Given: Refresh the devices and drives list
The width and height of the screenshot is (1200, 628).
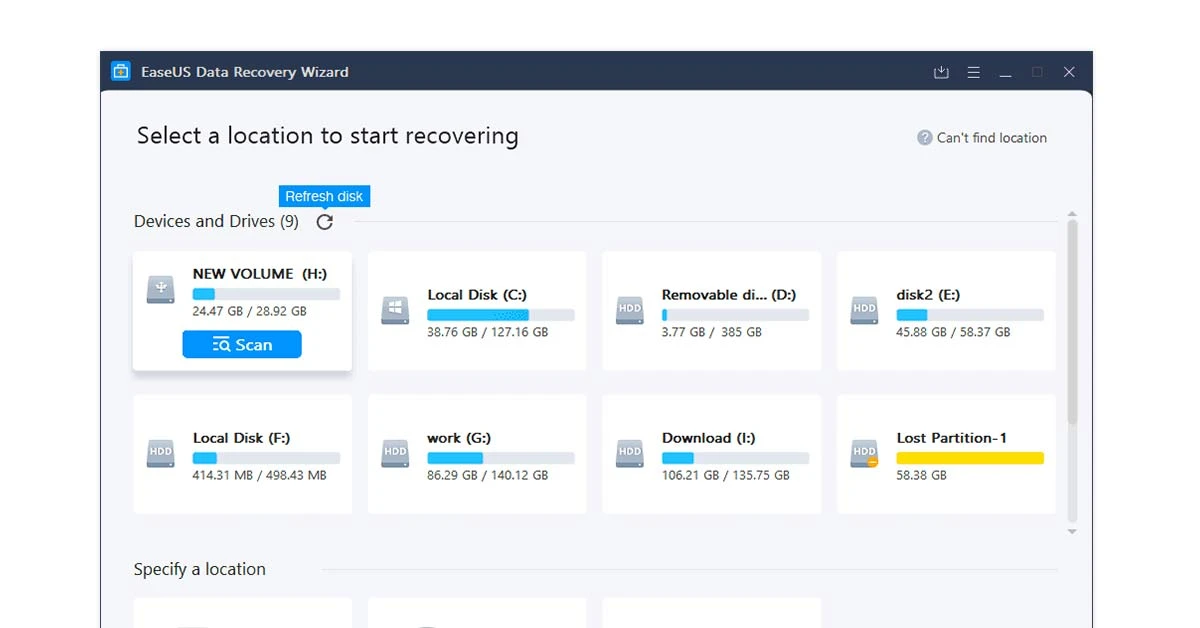Looking at the screenshot, I should (x=324, y=222).
